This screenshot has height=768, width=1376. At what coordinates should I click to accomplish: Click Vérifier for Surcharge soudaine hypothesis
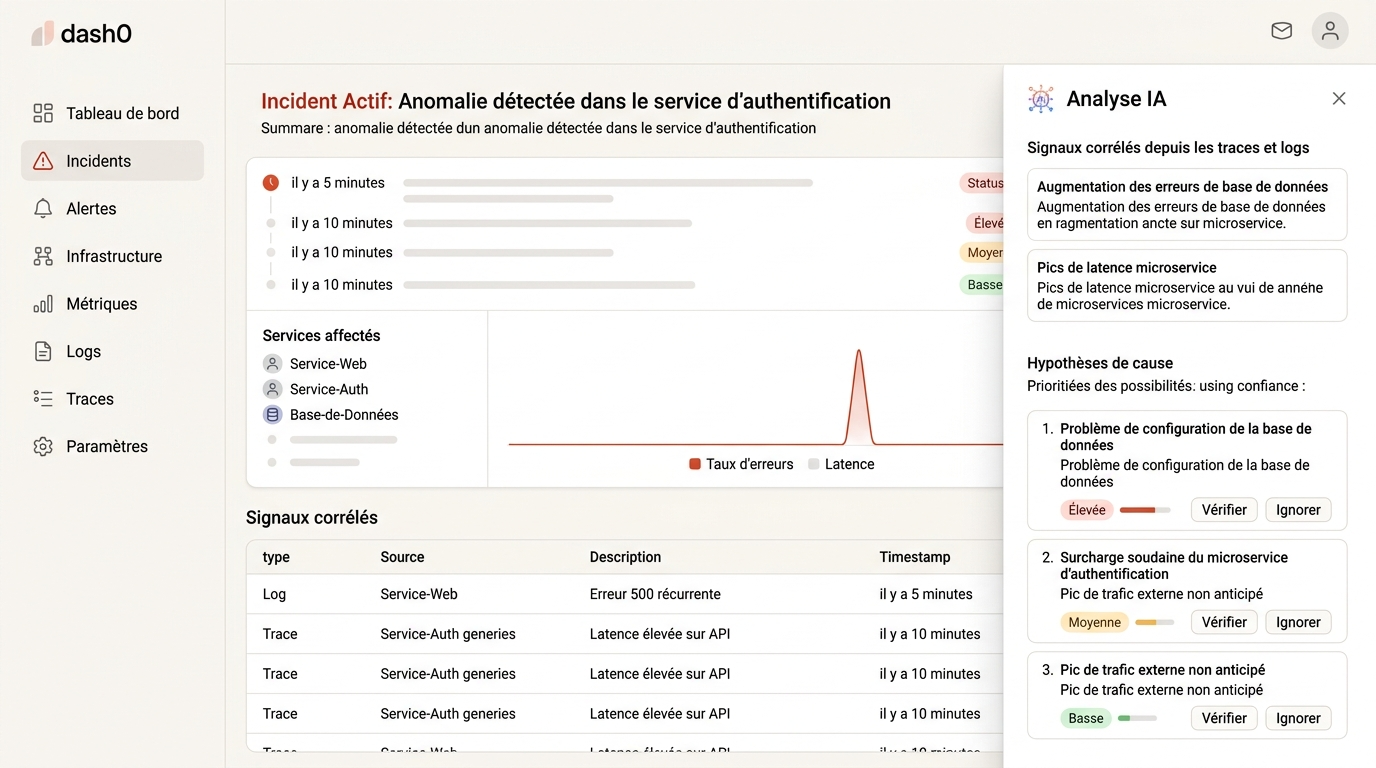click(1224, 622)
